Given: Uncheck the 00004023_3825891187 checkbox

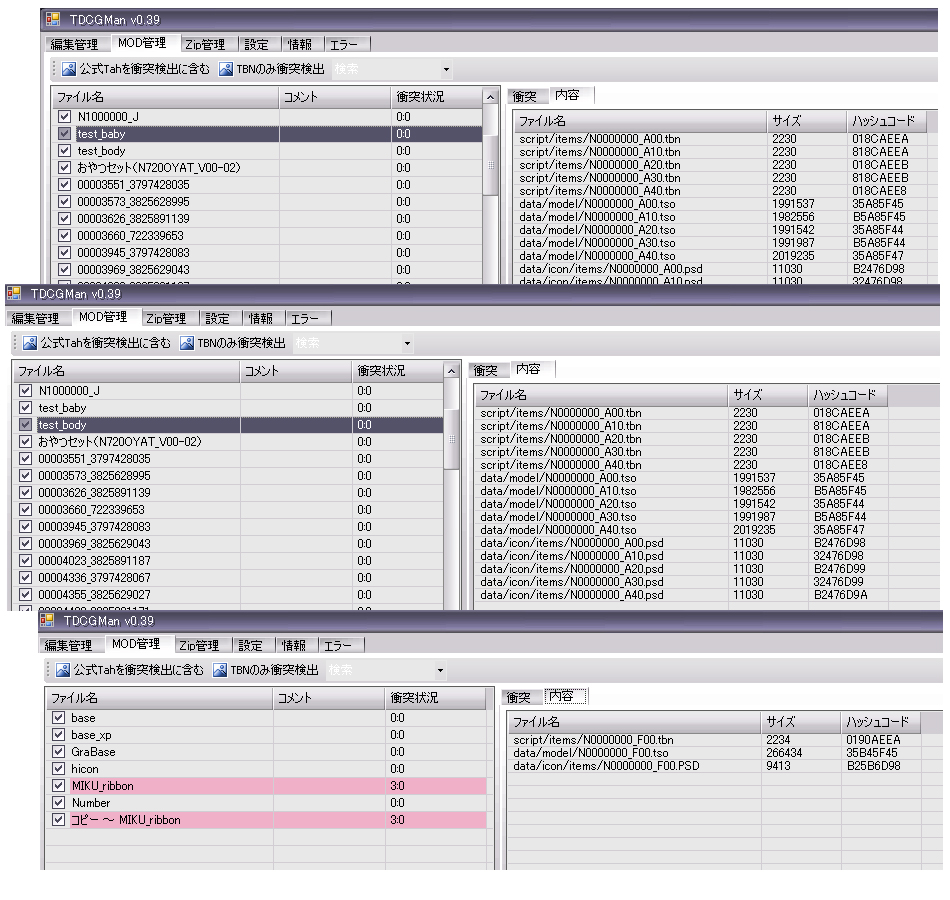Looking at the screenshot, I should click(25, 561).
